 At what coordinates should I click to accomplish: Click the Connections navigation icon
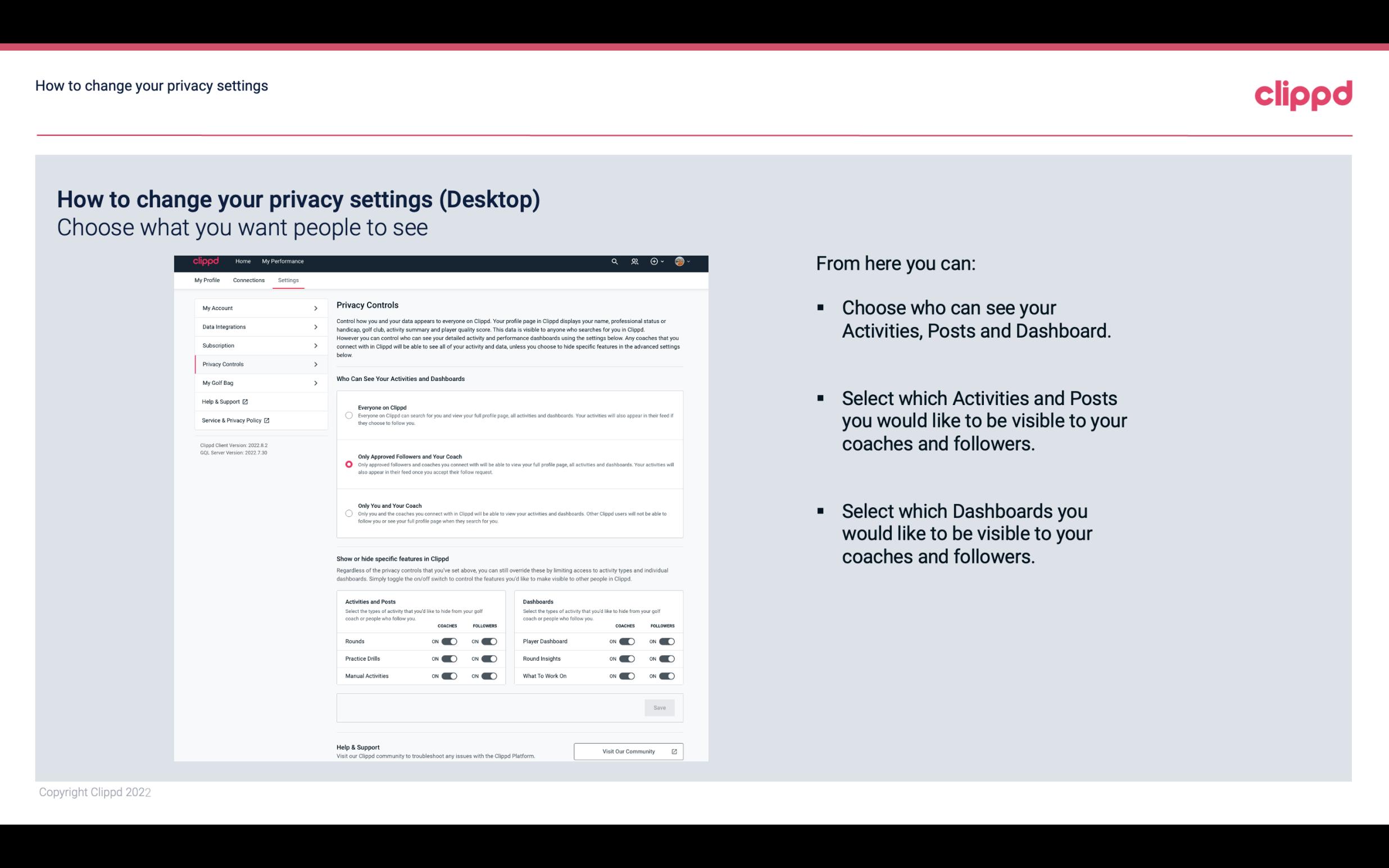coord(248,279)
